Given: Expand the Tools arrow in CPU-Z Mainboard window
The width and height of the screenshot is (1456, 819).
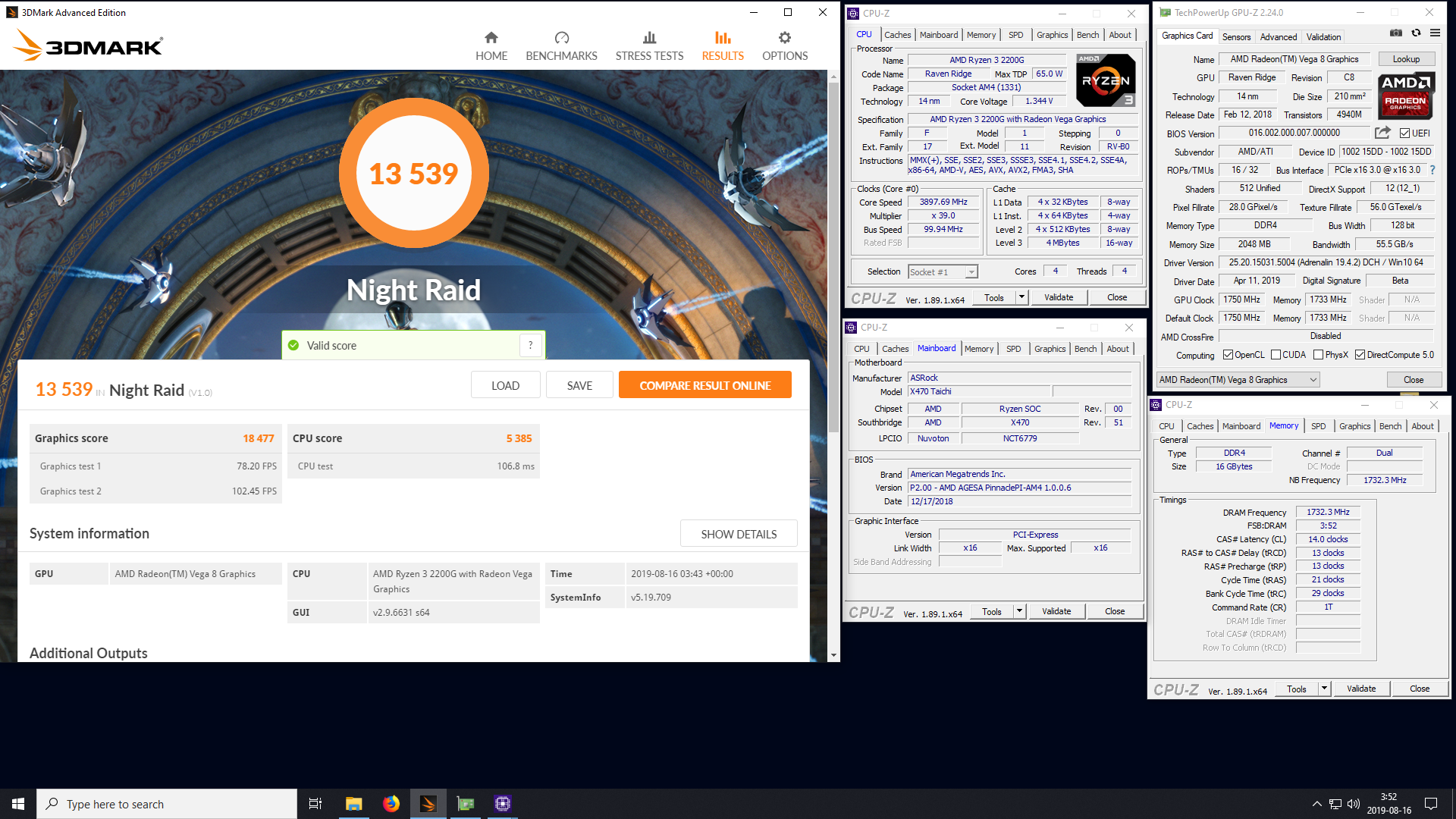Looking at the screenshot, I should click(1019, 611).
